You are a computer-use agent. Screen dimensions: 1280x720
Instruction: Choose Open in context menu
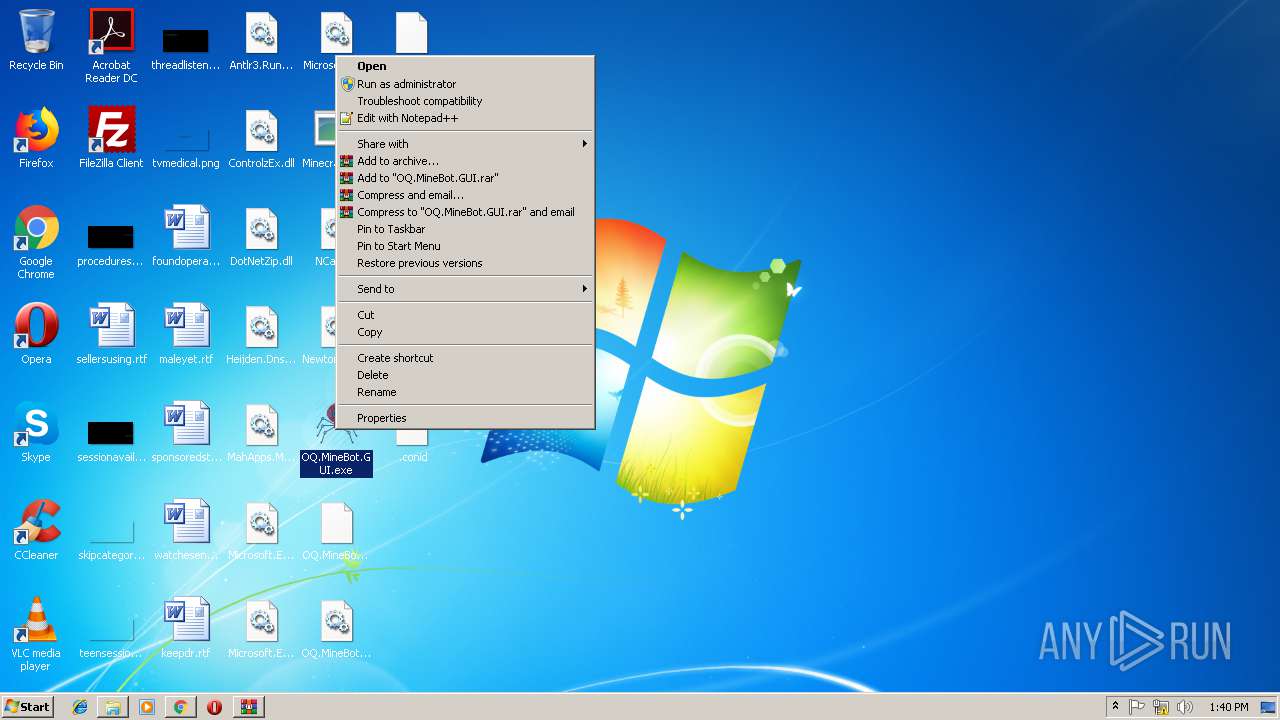(x=465, y=66)
